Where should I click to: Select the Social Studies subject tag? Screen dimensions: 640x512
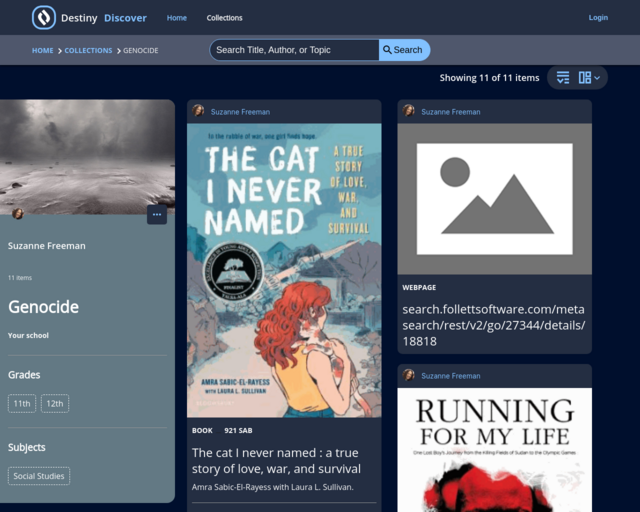point(39,476)
